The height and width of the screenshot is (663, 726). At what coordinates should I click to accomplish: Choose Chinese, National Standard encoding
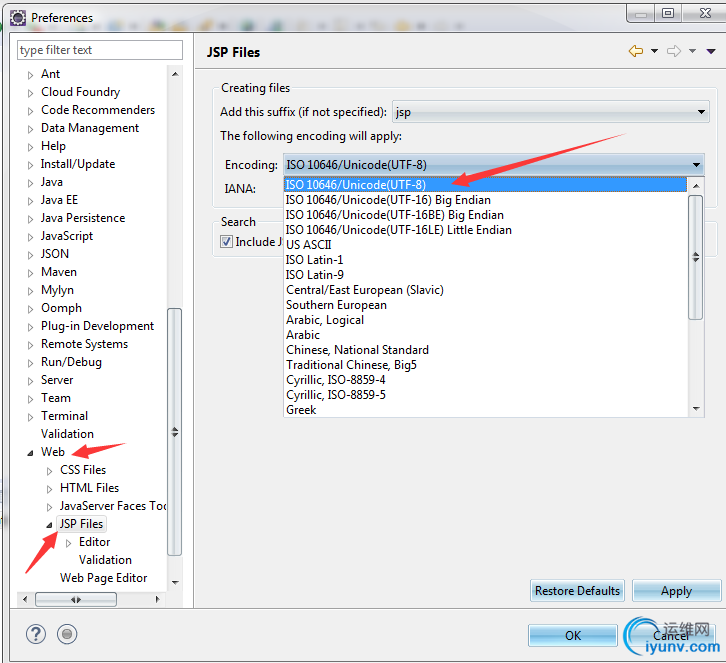[485, 350]
